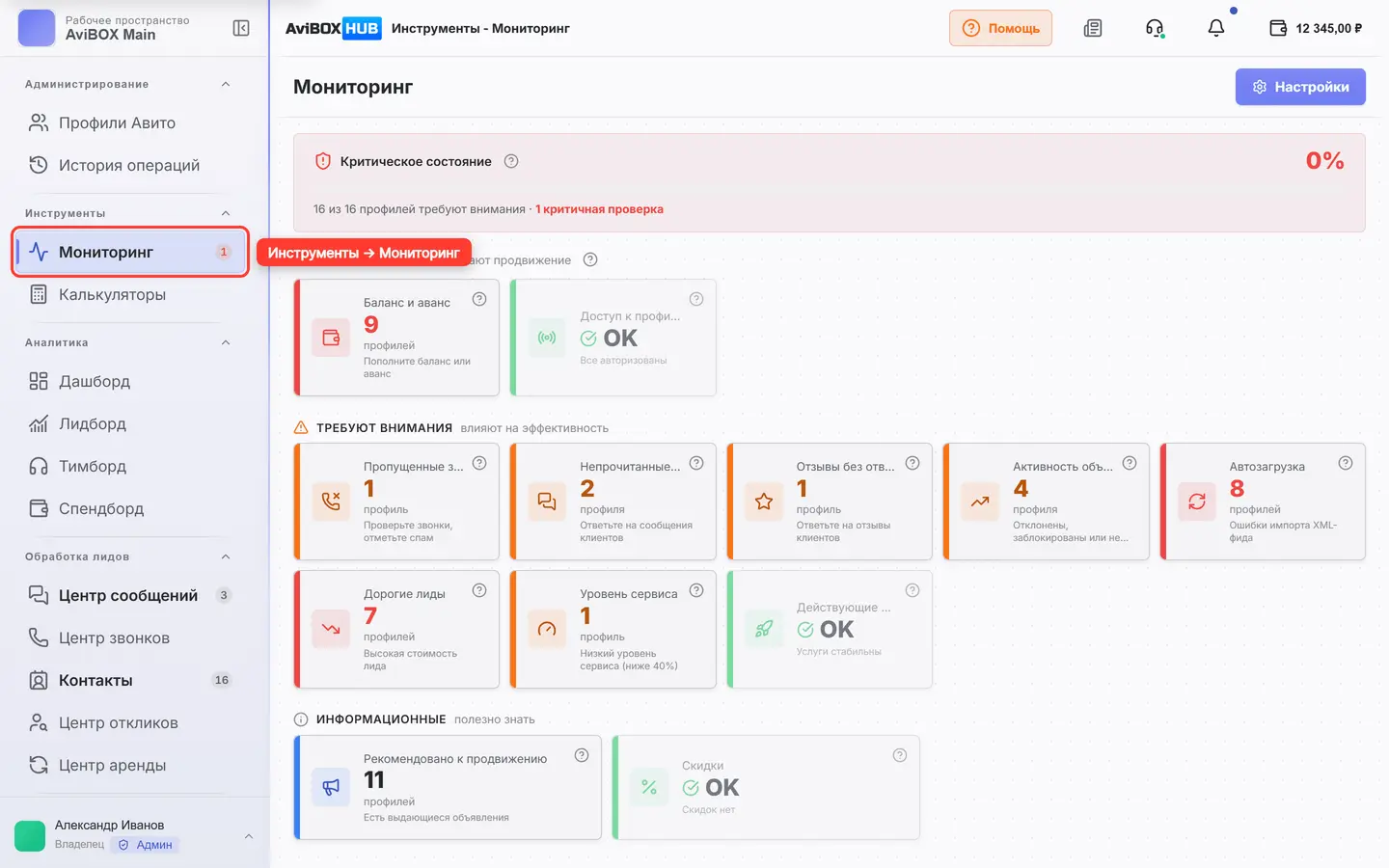Viewport: 1389px width, 868px height.
Task: Show help icon on Баланс и аванс card
Action: click(x=479, y=299)
